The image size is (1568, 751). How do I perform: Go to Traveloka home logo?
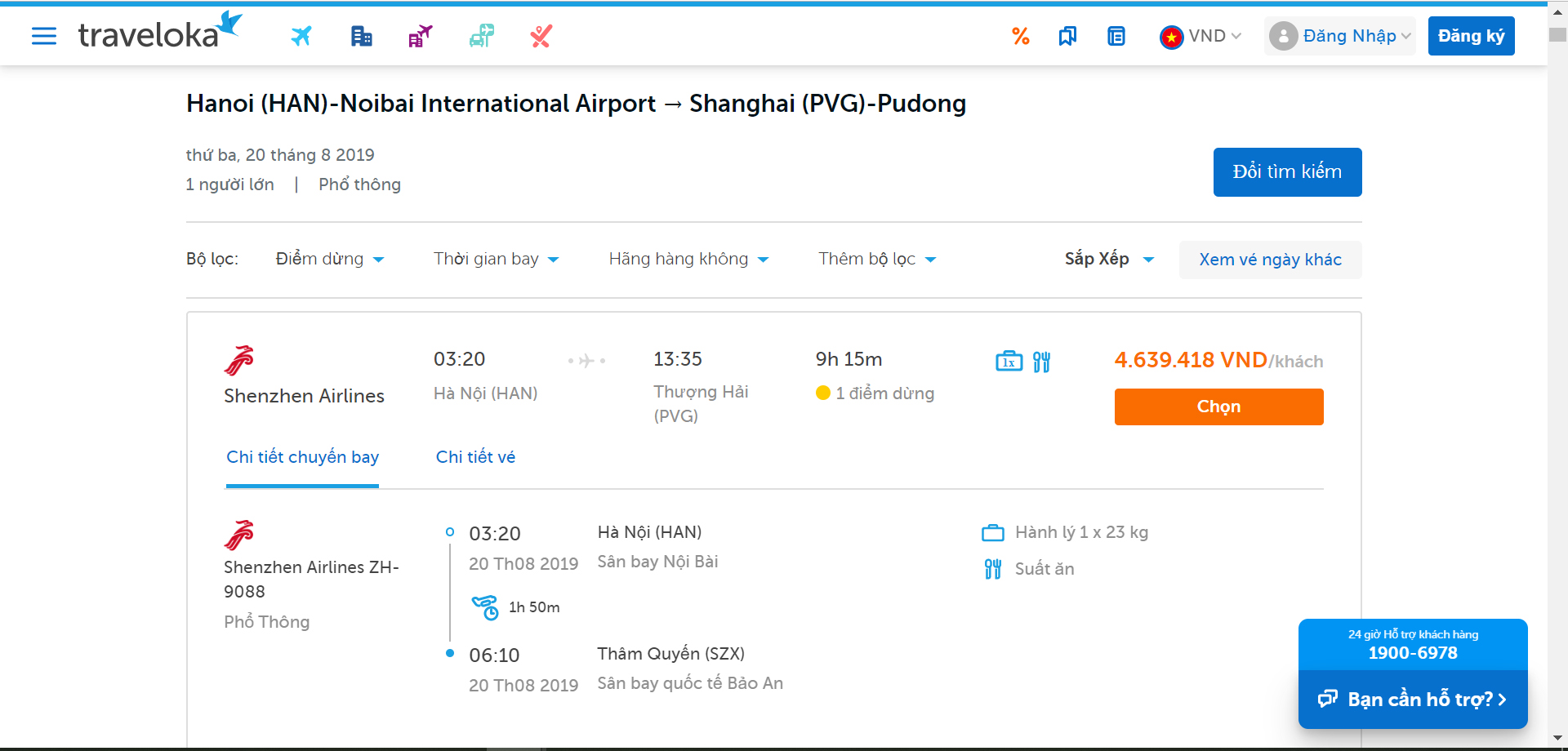[160, 31]
